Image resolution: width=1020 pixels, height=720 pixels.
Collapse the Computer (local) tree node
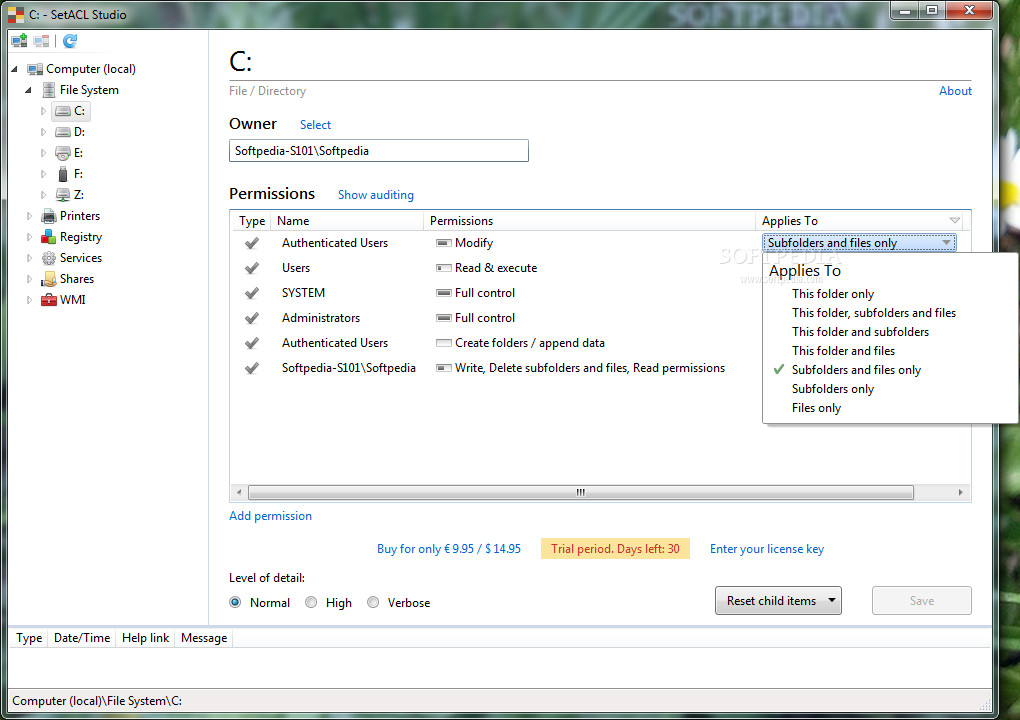(14, 69)
